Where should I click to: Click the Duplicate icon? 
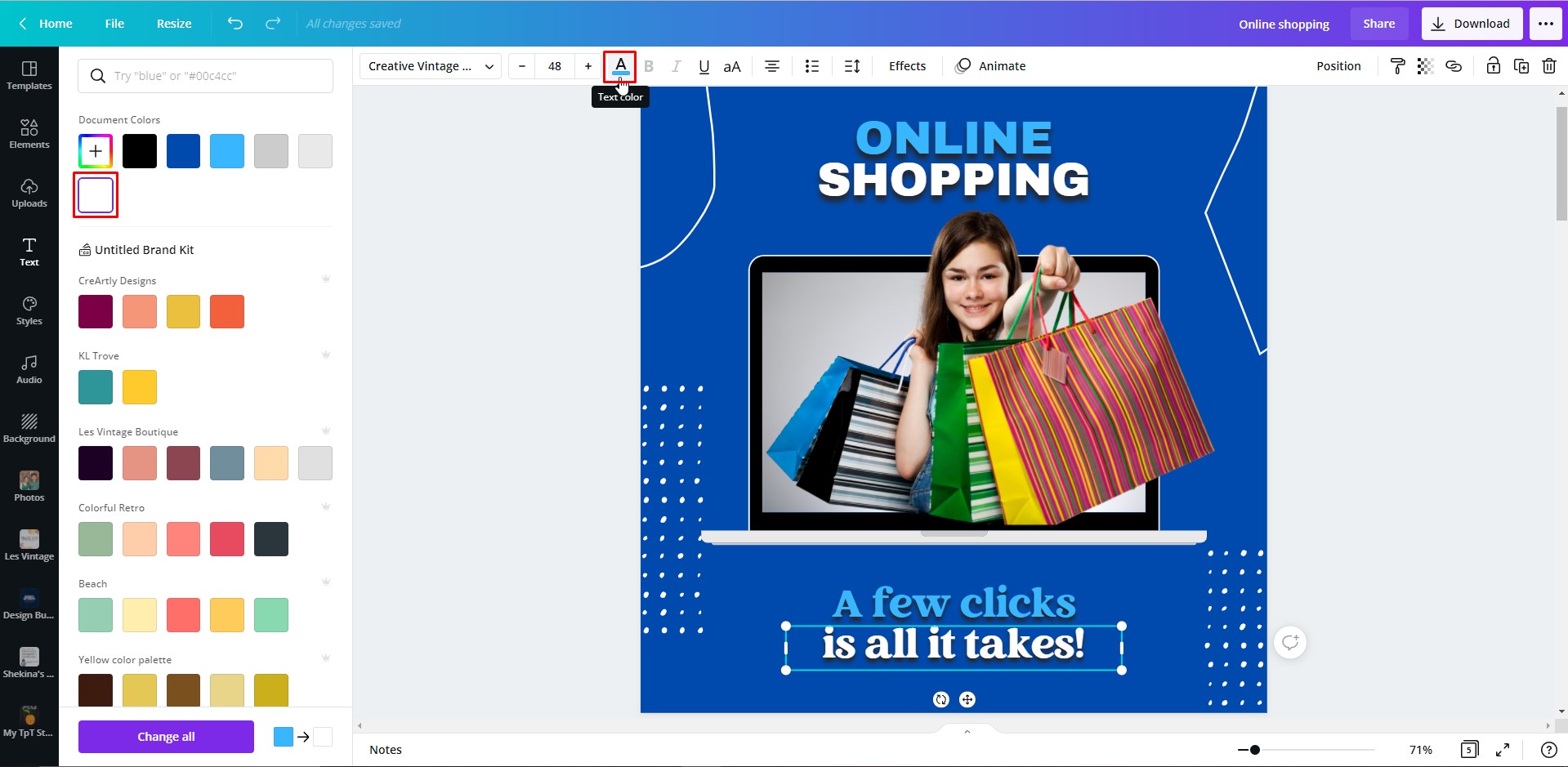point(1521,66)
